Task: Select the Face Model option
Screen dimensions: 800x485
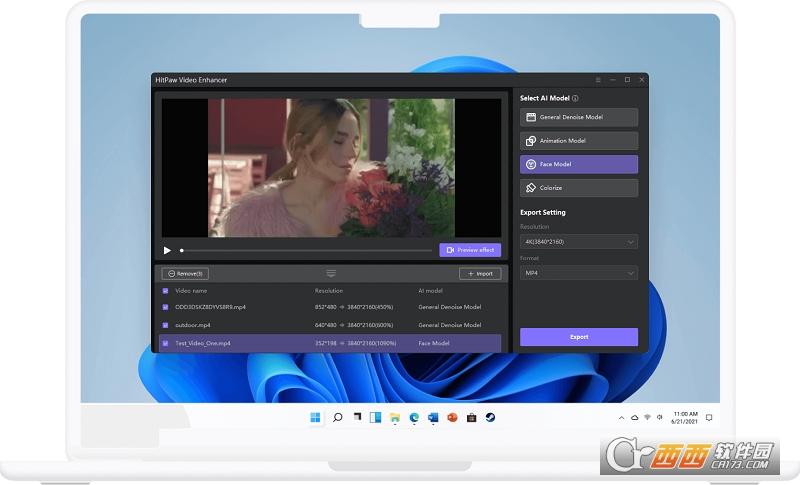Action: [x=579, y=164]
